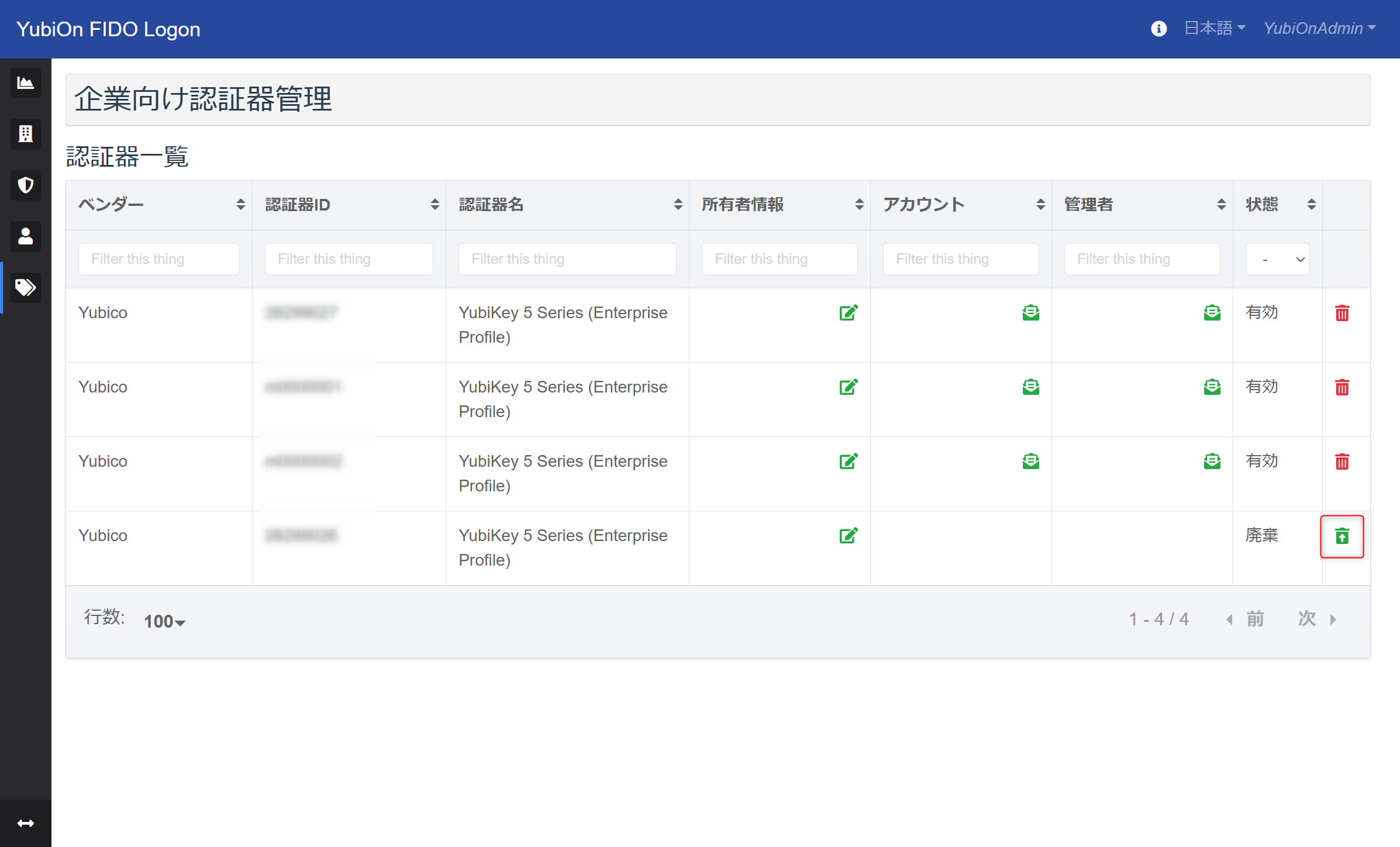1400x847 pixels.
Task: Click the information circle icon in header
Action: [1158, 29]
